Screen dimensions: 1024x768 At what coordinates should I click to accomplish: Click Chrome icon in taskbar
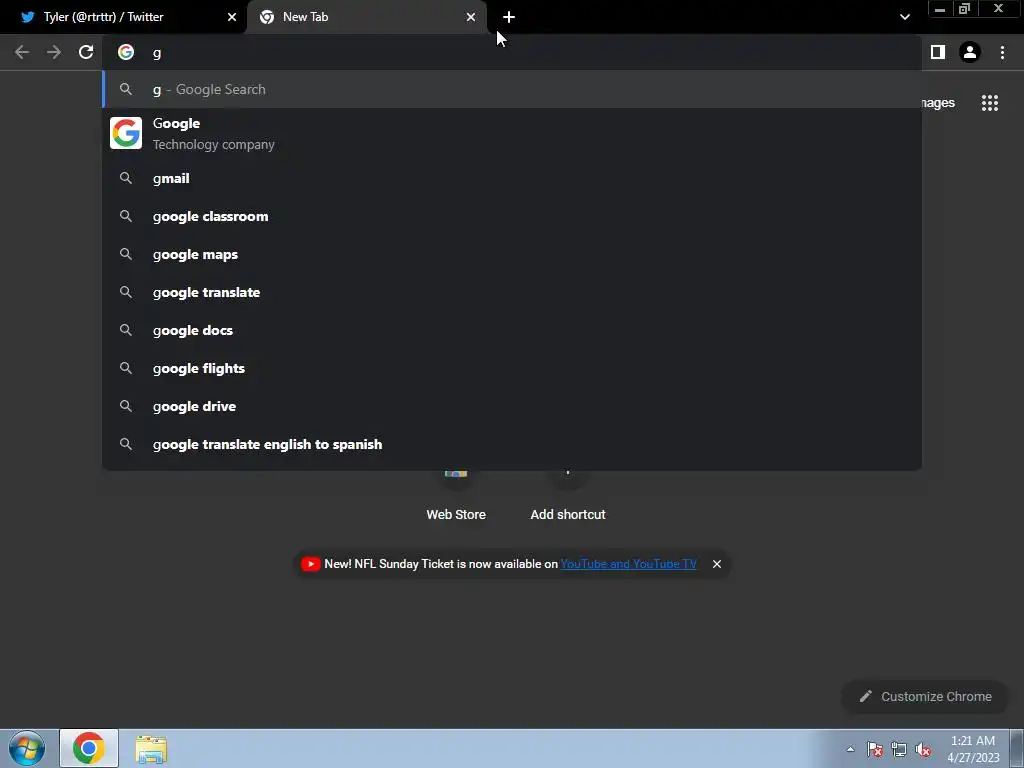click(x=89, y=748)
